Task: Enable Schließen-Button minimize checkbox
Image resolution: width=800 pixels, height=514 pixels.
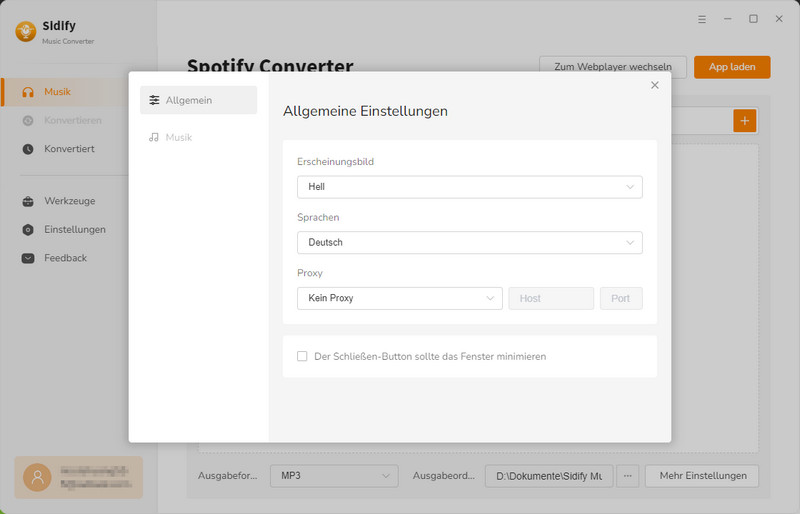Action: [302, 356]
